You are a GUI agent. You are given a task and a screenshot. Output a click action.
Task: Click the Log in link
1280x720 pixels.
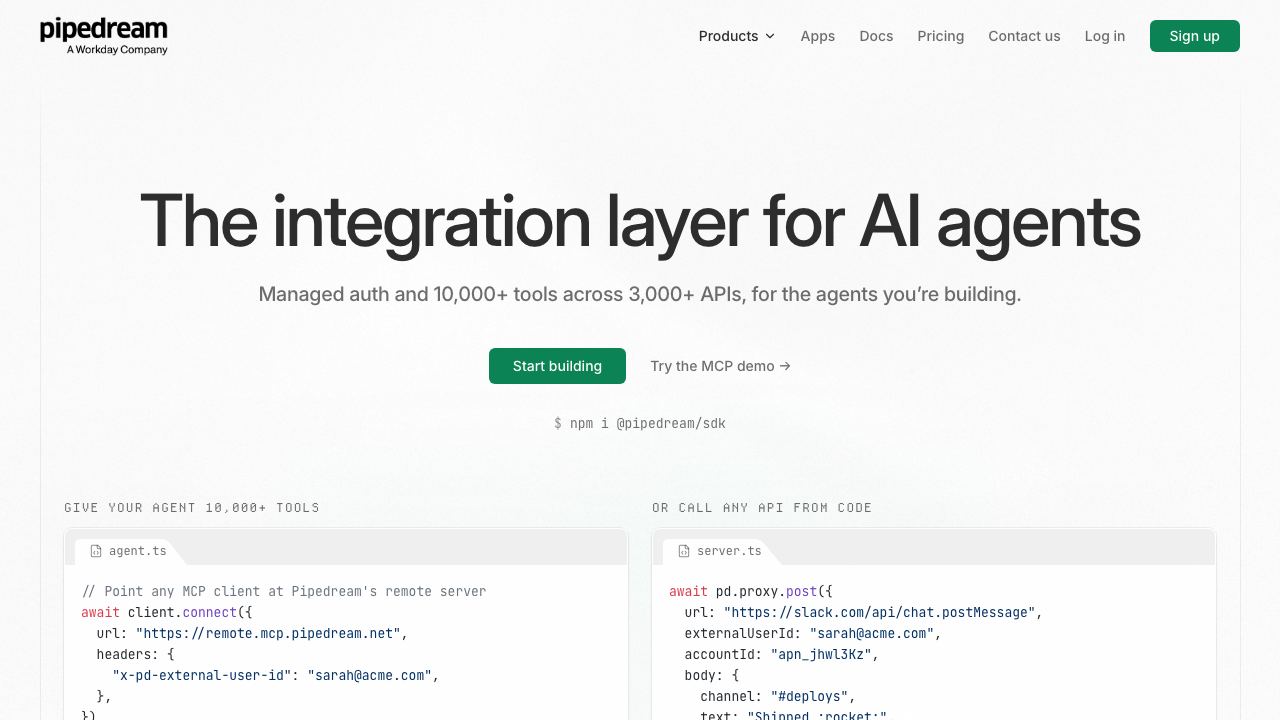tap(1105, 36)
